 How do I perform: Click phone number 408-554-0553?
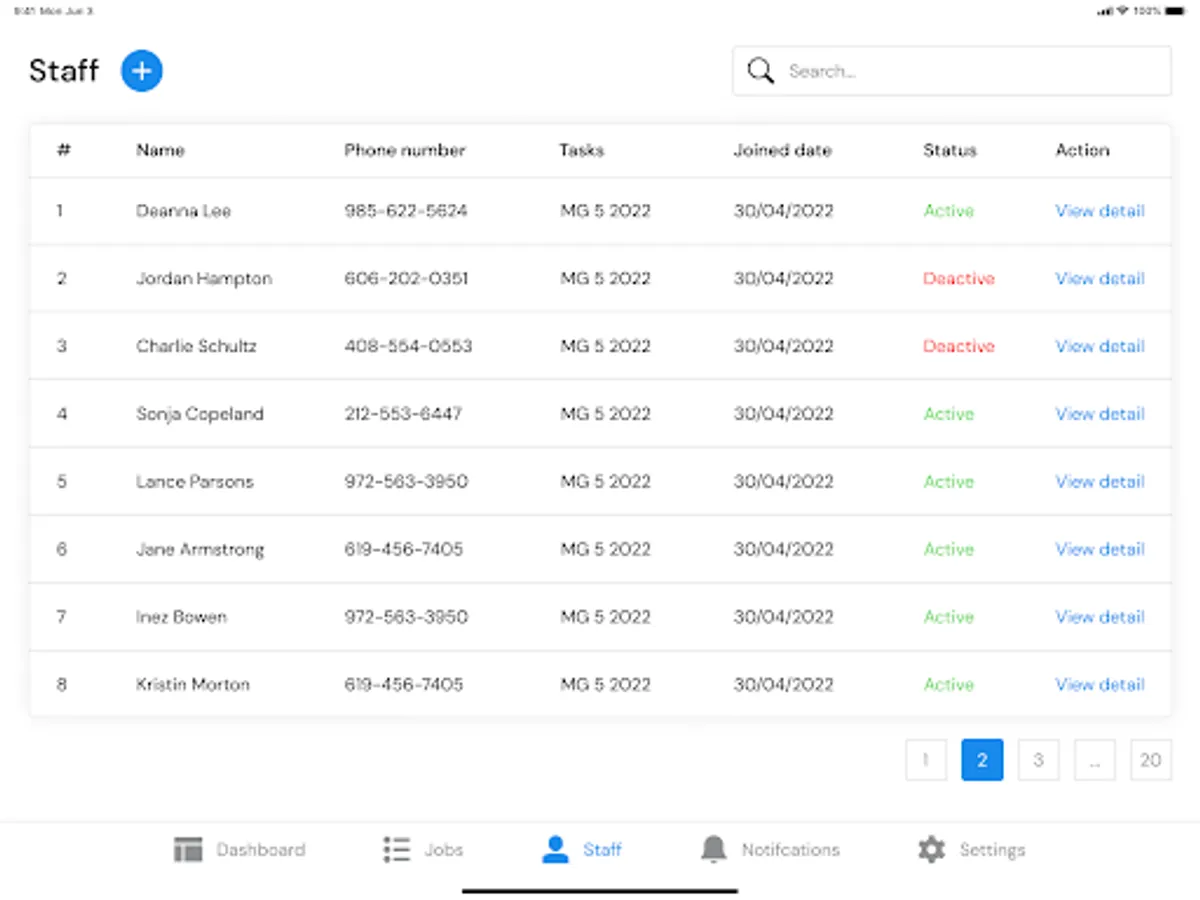coord(408,346)
